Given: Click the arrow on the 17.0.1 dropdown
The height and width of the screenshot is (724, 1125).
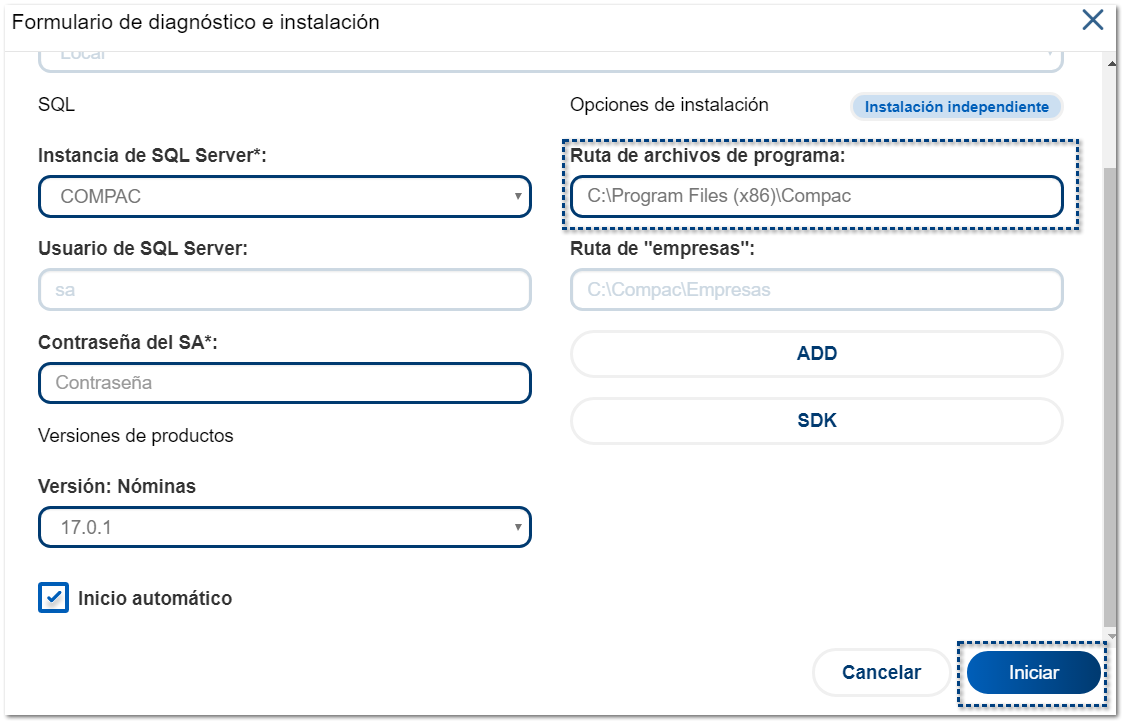Looking at the screenshot, I should [x=518, y=526].
